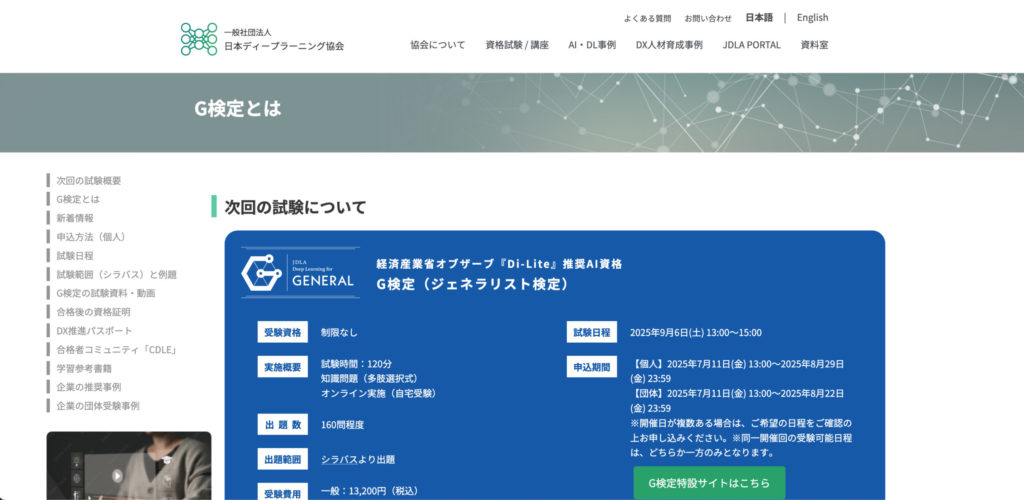The height and width of the screenshot is (500, 1024).
Task: Open the 資格試験 / 講座 menu
Action: click(x=517, y=45)
